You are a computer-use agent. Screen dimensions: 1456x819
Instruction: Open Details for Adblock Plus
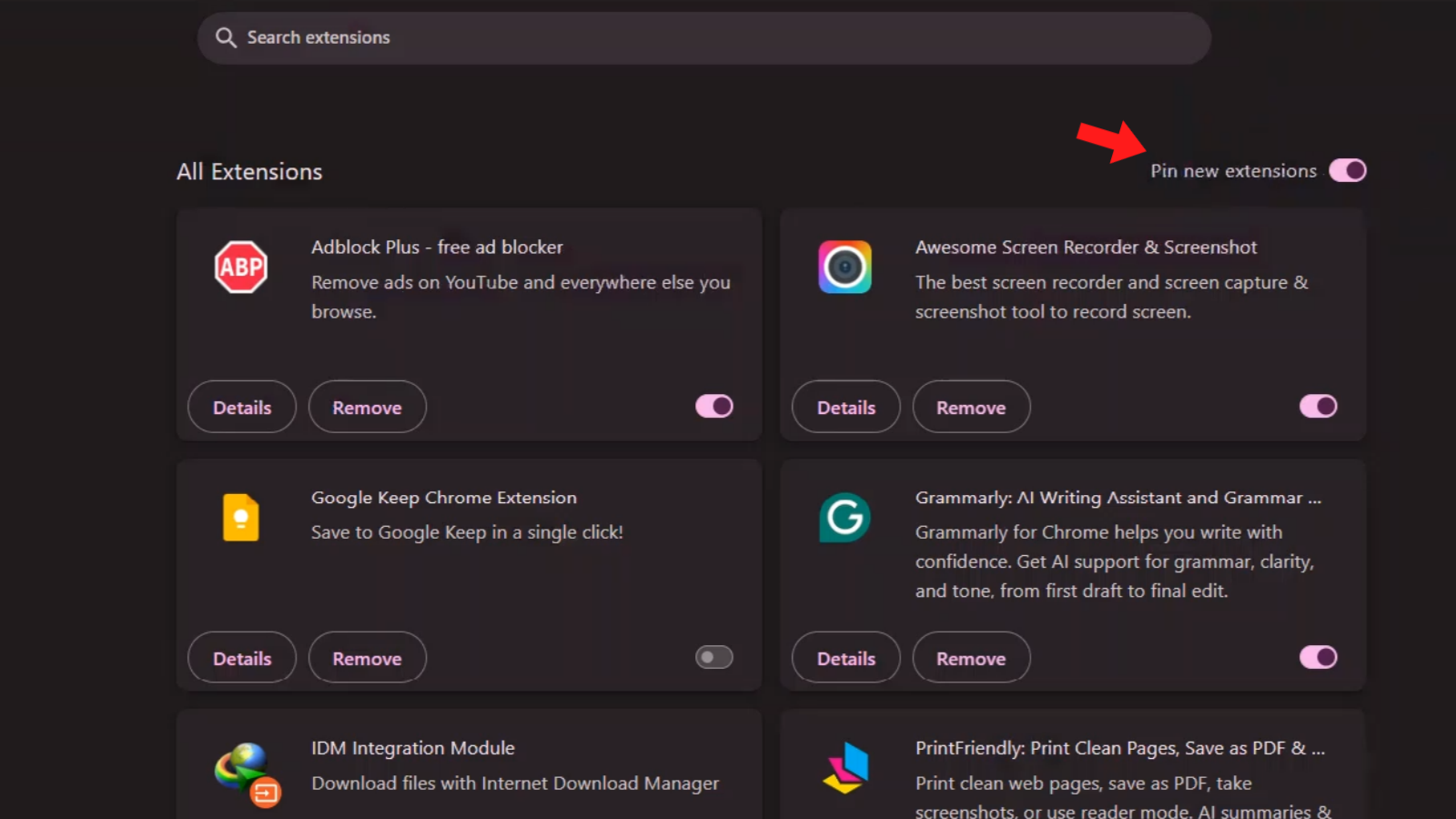click(x=242, y=407)
